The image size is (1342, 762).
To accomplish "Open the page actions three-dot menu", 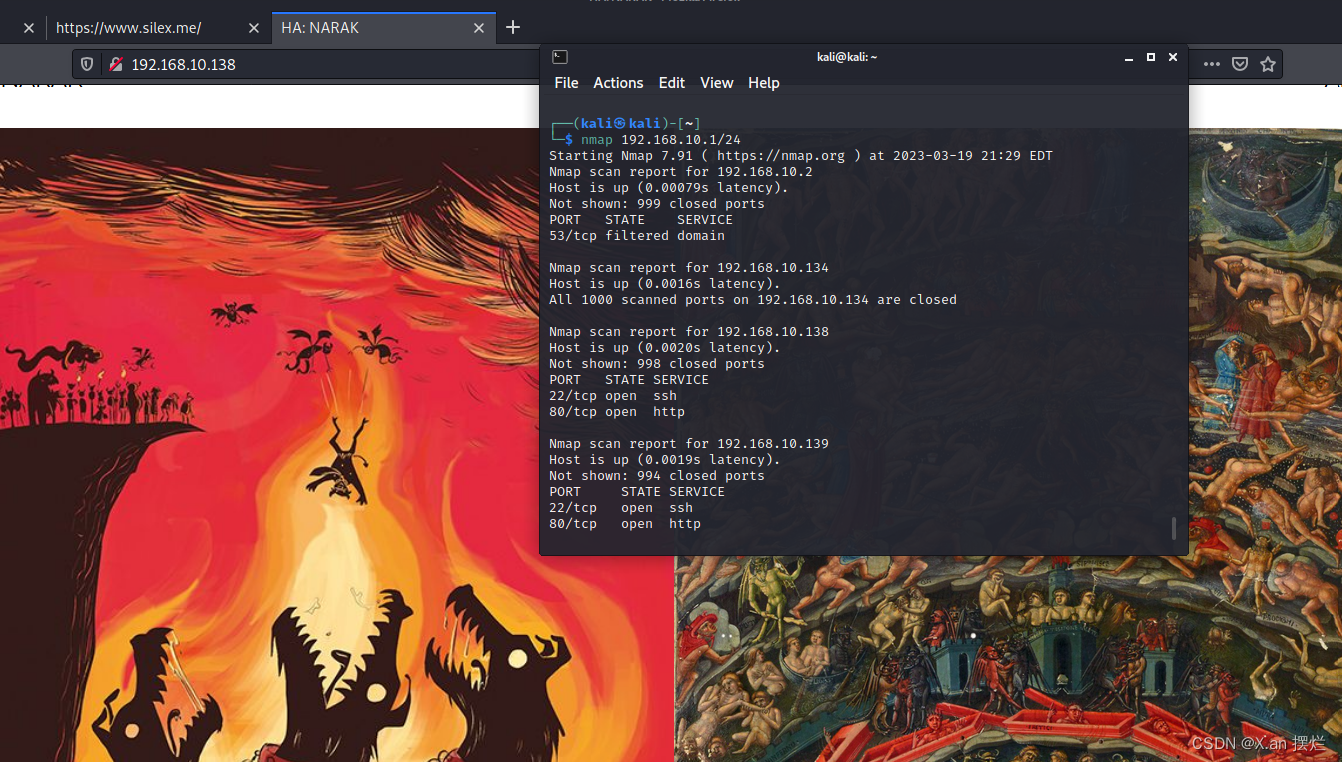I will point(1212,64).
